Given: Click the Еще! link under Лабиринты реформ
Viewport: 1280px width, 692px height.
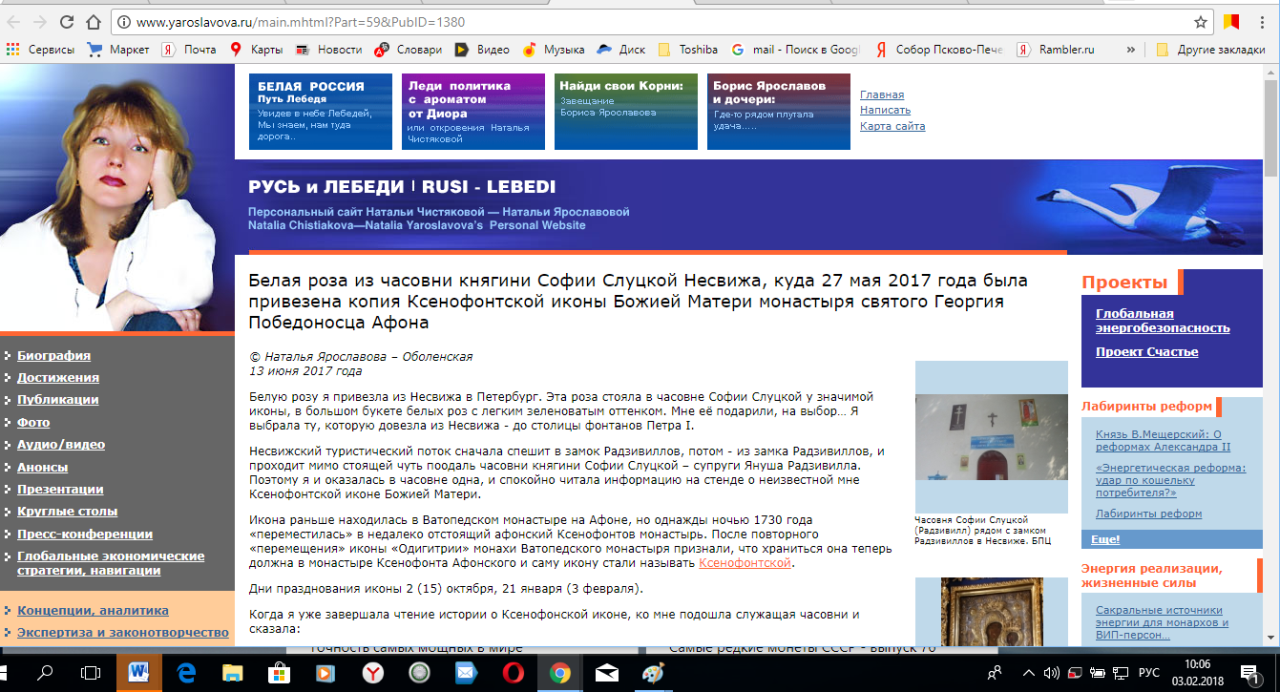Looking at the screenshot, I should (1105, 540).
